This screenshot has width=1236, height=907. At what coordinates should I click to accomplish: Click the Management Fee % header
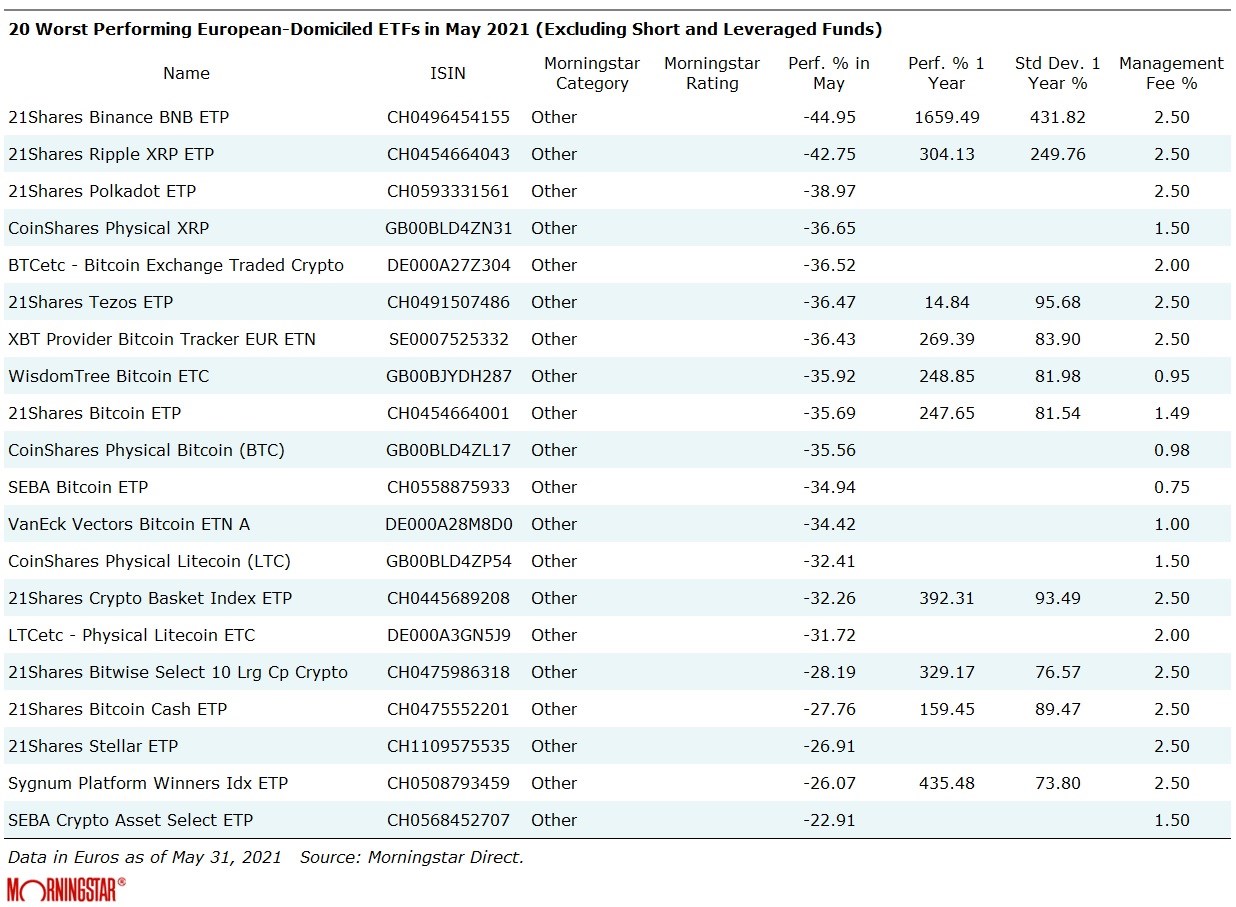click(x=1171, y=73)
